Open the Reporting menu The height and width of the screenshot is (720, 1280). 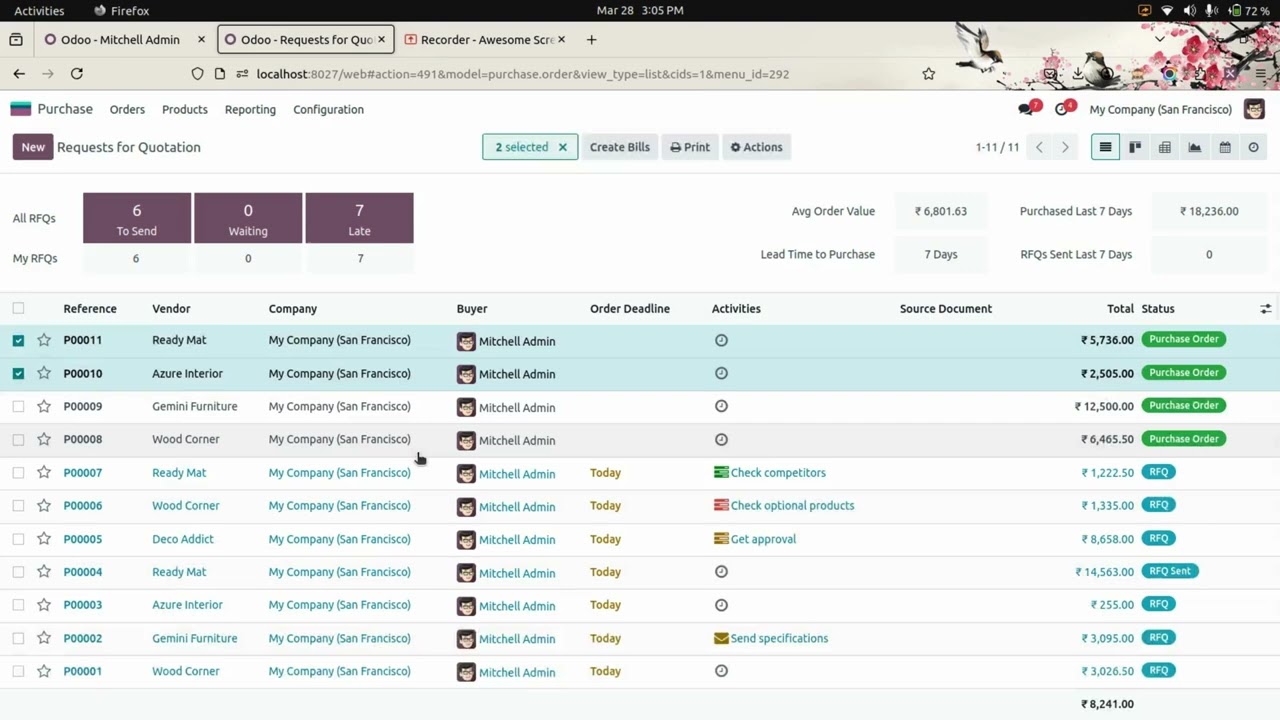250,109
